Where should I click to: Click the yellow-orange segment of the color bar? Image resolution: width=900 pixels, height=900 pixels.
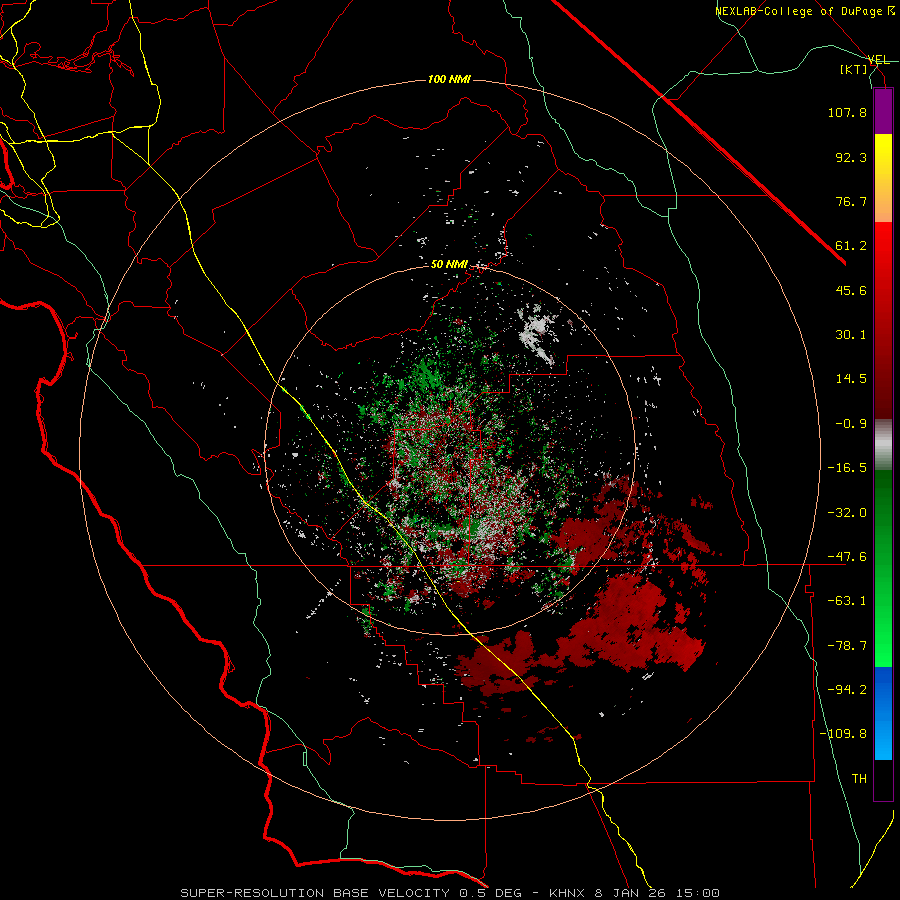click(x=883, y=178)
